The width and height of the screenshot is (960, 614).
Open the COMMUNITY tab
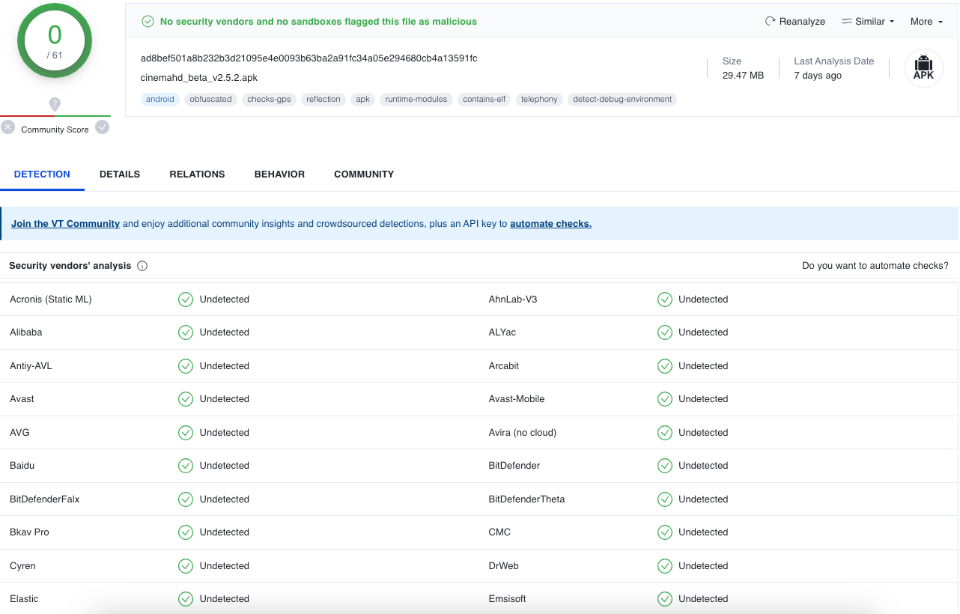click(364, 174)
